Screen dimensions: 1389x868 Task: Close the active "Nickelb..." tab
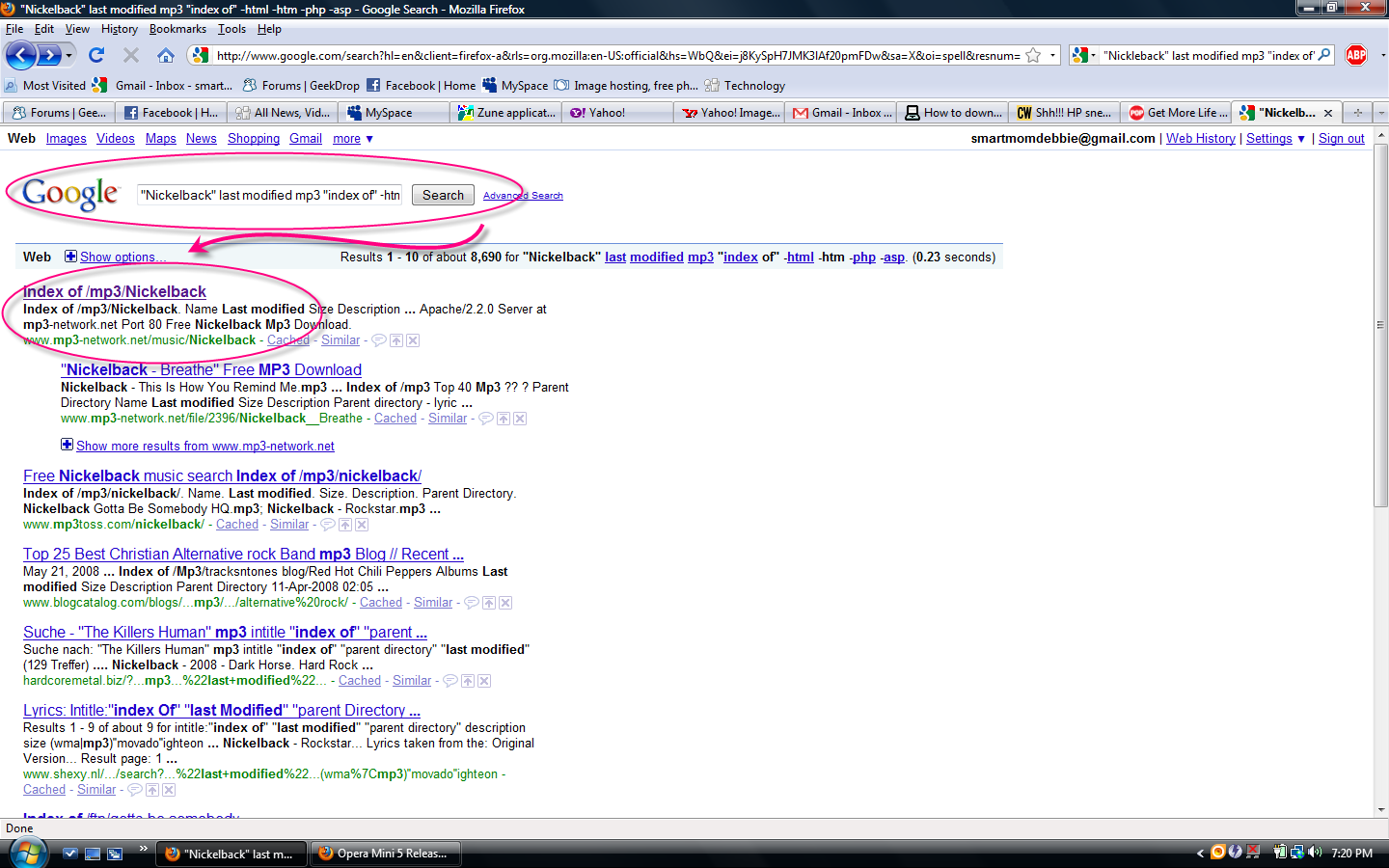1328,113
